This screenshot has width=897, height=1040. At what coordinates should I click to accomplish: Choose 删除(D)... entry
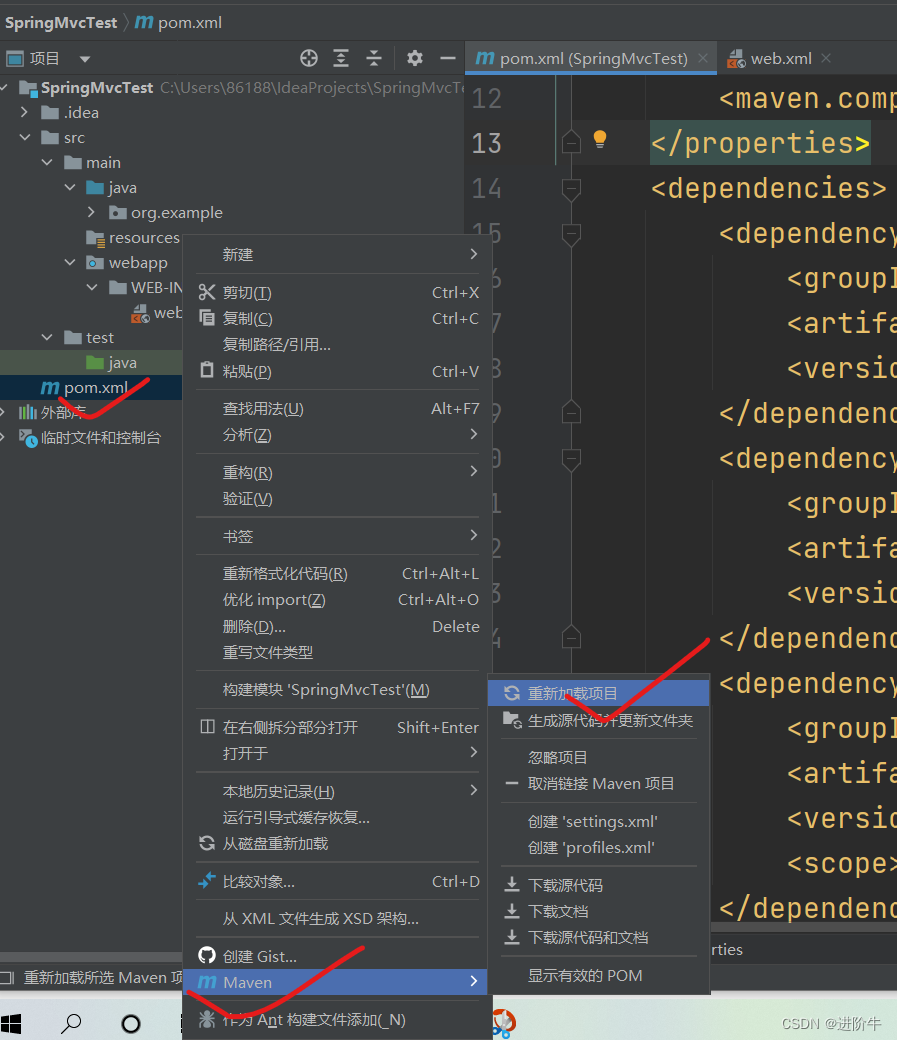pyautogui.click(x=338, y=627)
